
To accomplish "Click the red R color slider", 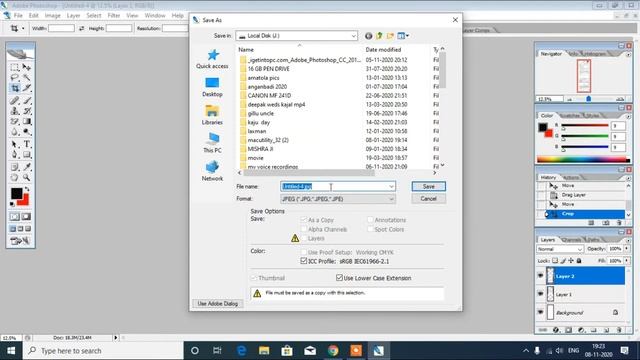I will pyautogui.click(x=584, y=126).
